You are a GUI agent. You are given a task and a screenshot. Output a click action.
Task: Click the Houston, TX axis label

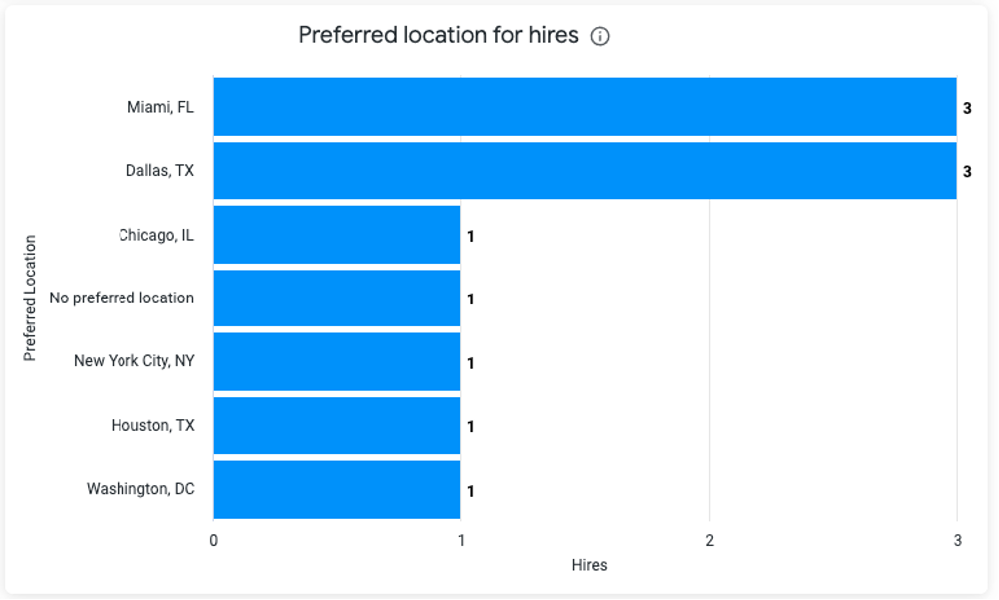pyautogui.click(x=153, y=425)
